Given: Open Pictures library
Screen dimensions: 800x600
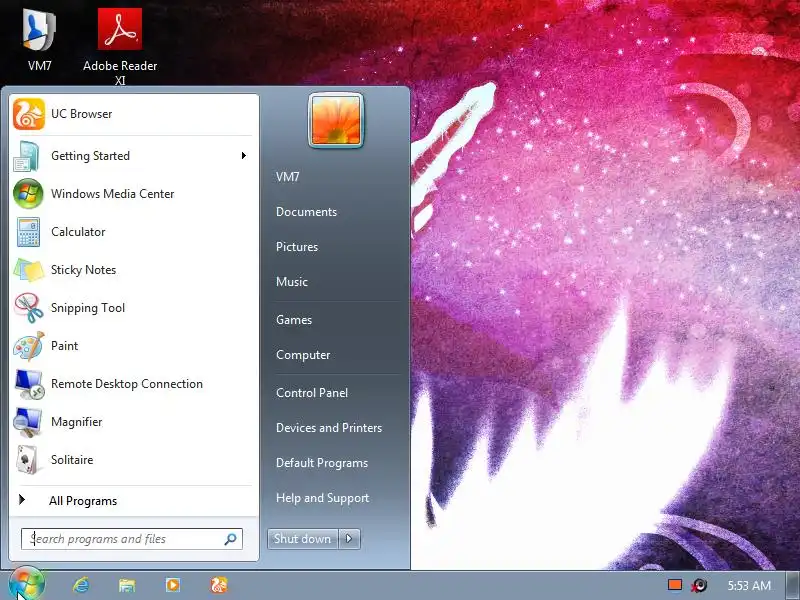Looking at the screenshot, I should (x=297, y=247).
